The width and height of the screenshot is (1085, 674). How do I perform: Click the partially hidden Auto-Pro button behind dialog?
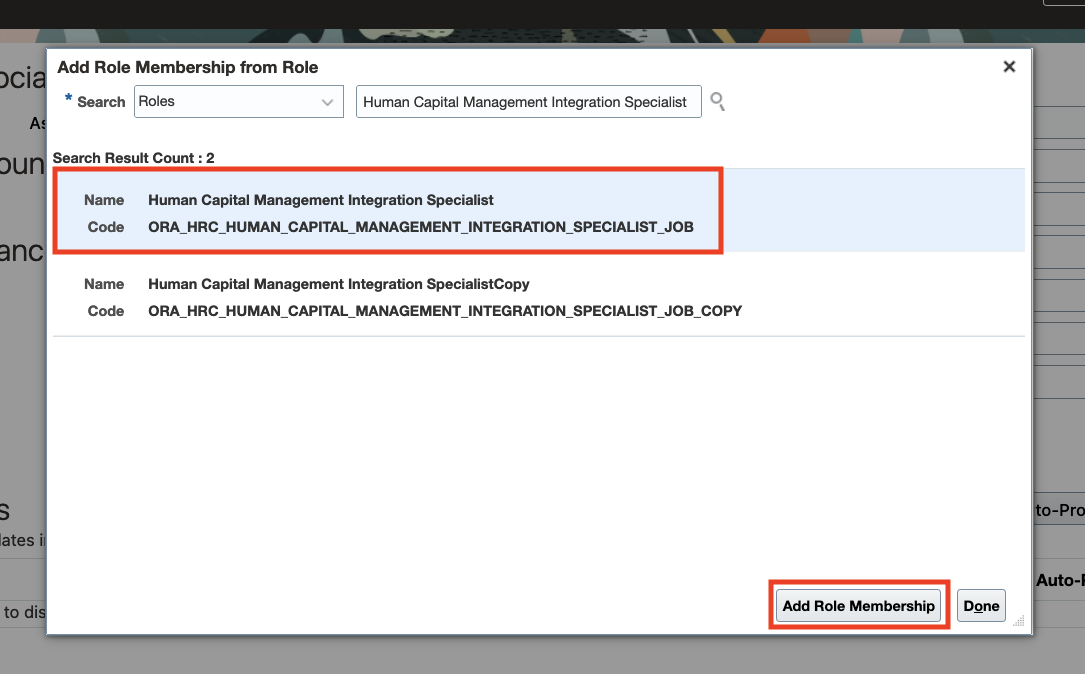(1059, 511)
